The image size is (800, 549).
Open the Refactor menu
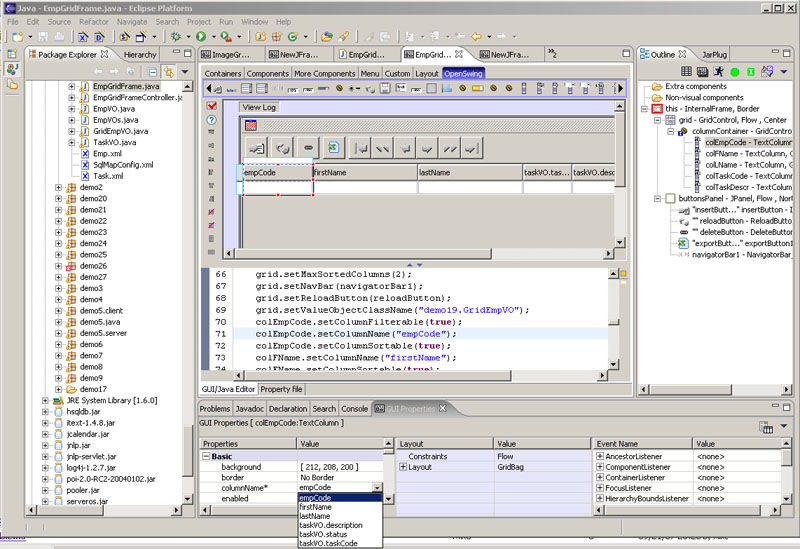(94, 21)
